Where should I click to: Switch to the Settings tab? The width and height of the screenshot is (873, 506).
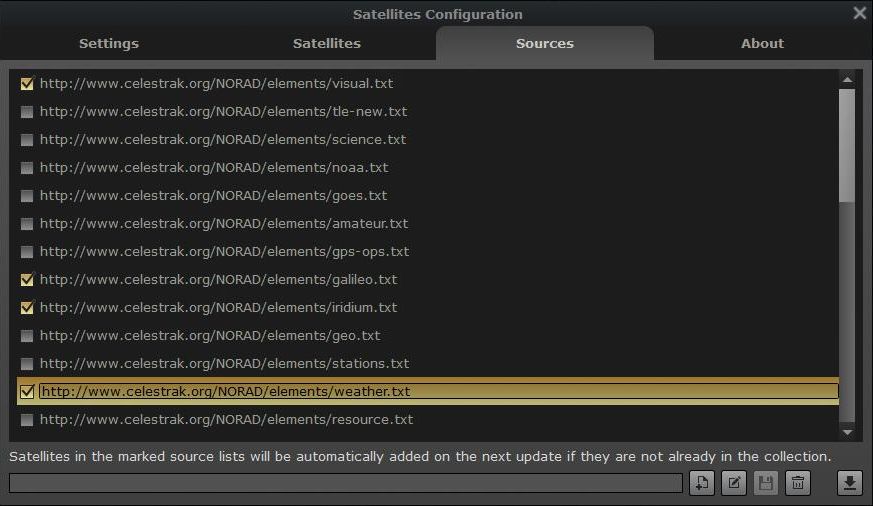[109, 44]
